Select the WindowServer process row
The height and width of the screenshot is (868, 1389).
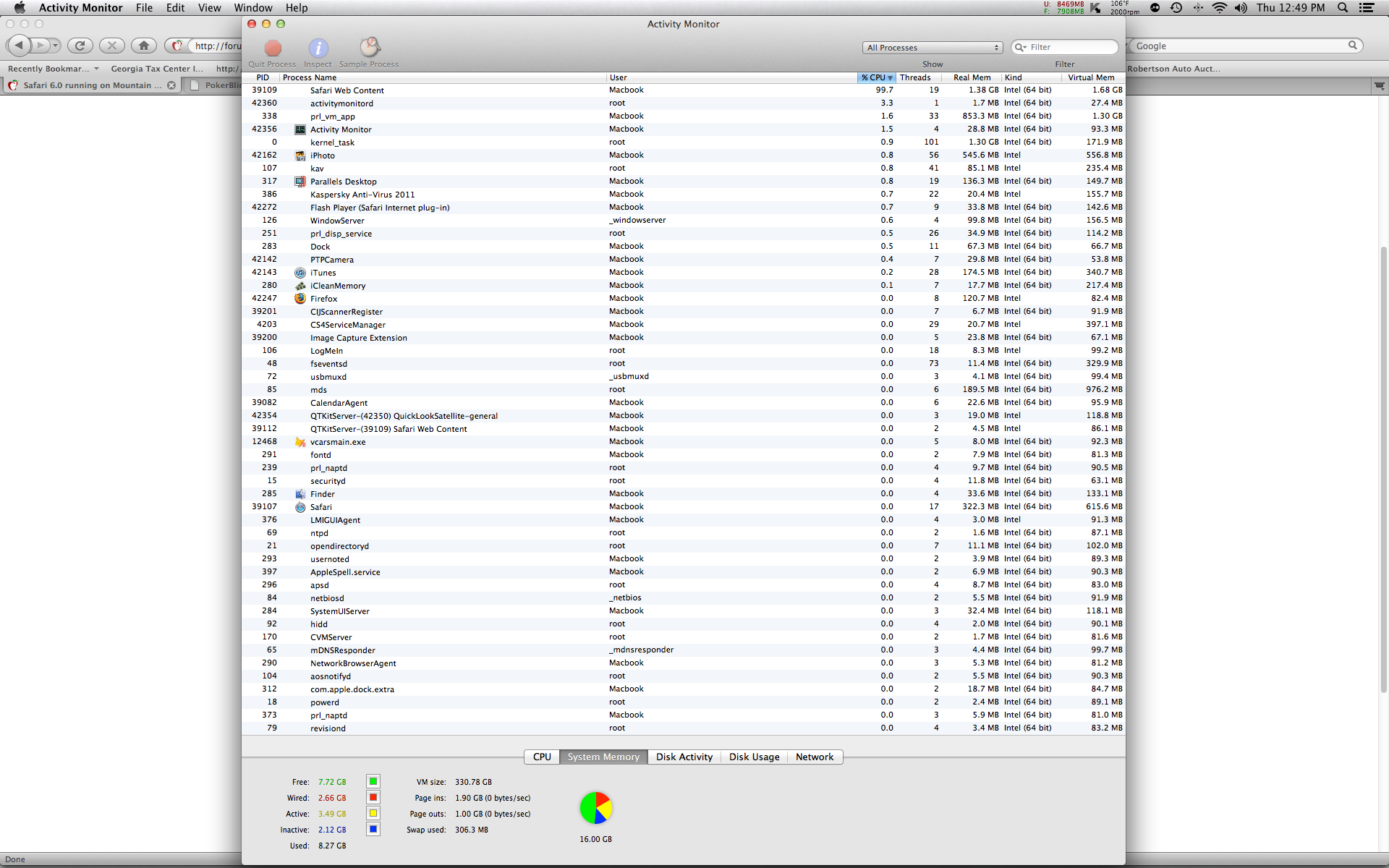[x=684, y=221]
